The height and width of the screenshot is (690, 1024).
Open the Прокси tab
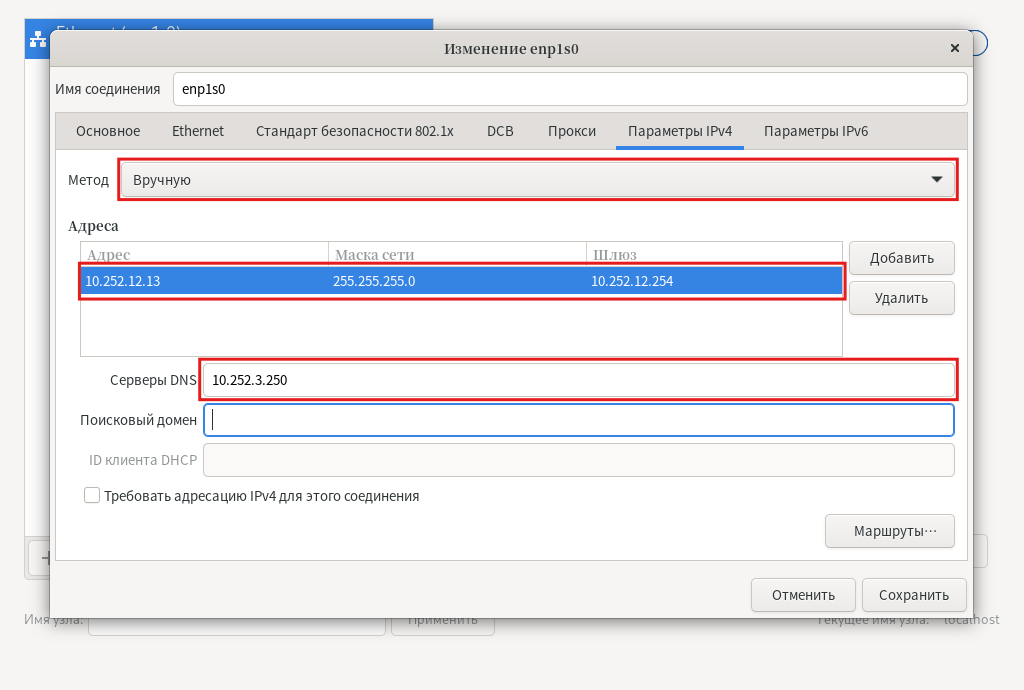[x=572, y=131]
